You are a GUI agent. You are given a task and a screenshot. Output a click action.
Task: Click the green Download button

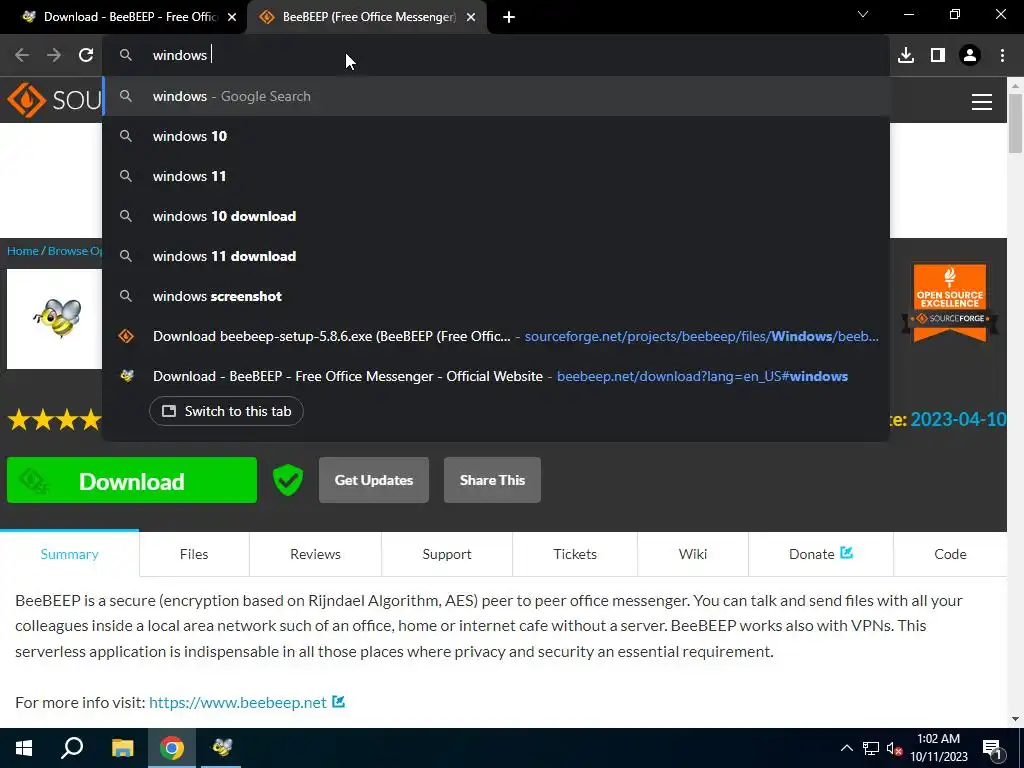click(132, 481)
